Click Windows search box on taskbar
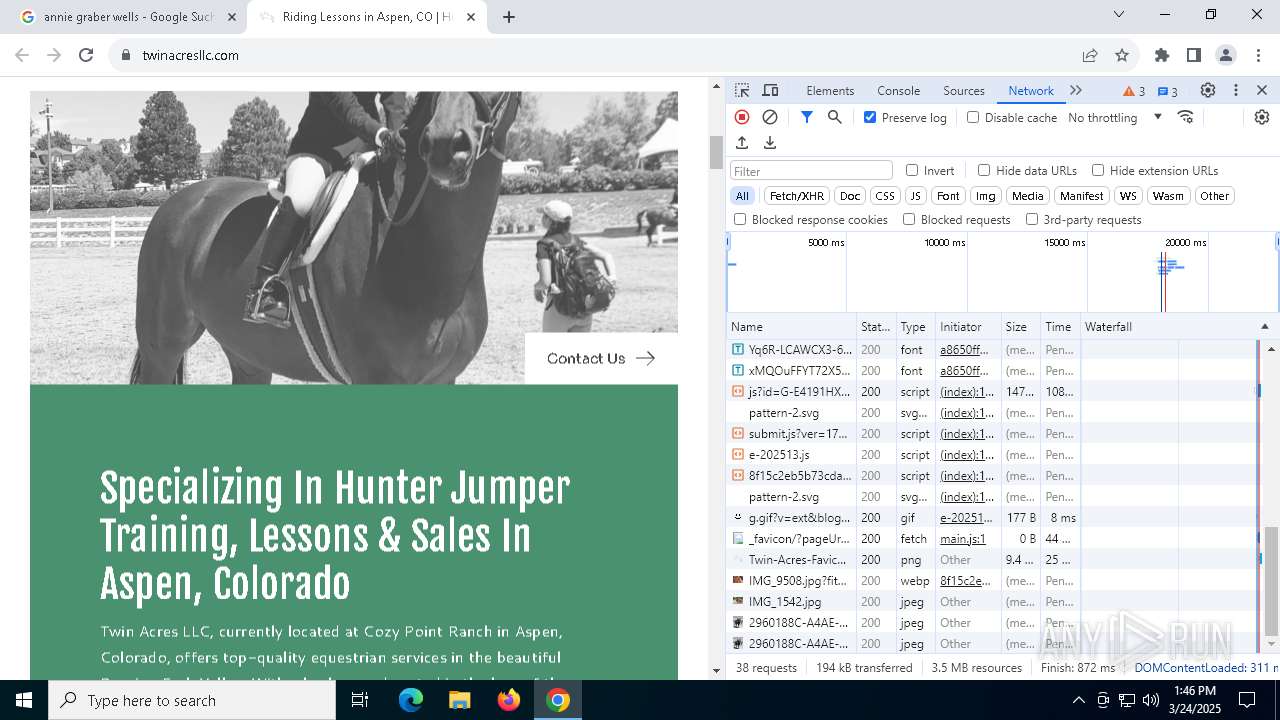 192,700
